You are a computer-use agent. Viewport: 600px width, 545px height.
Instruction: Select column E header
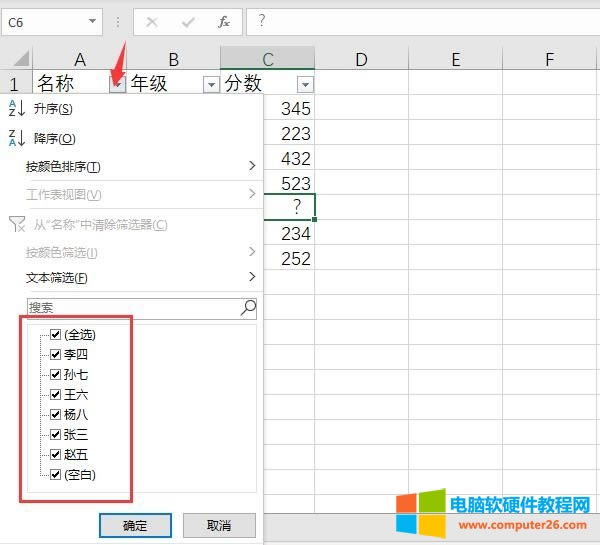click(455, 59)
